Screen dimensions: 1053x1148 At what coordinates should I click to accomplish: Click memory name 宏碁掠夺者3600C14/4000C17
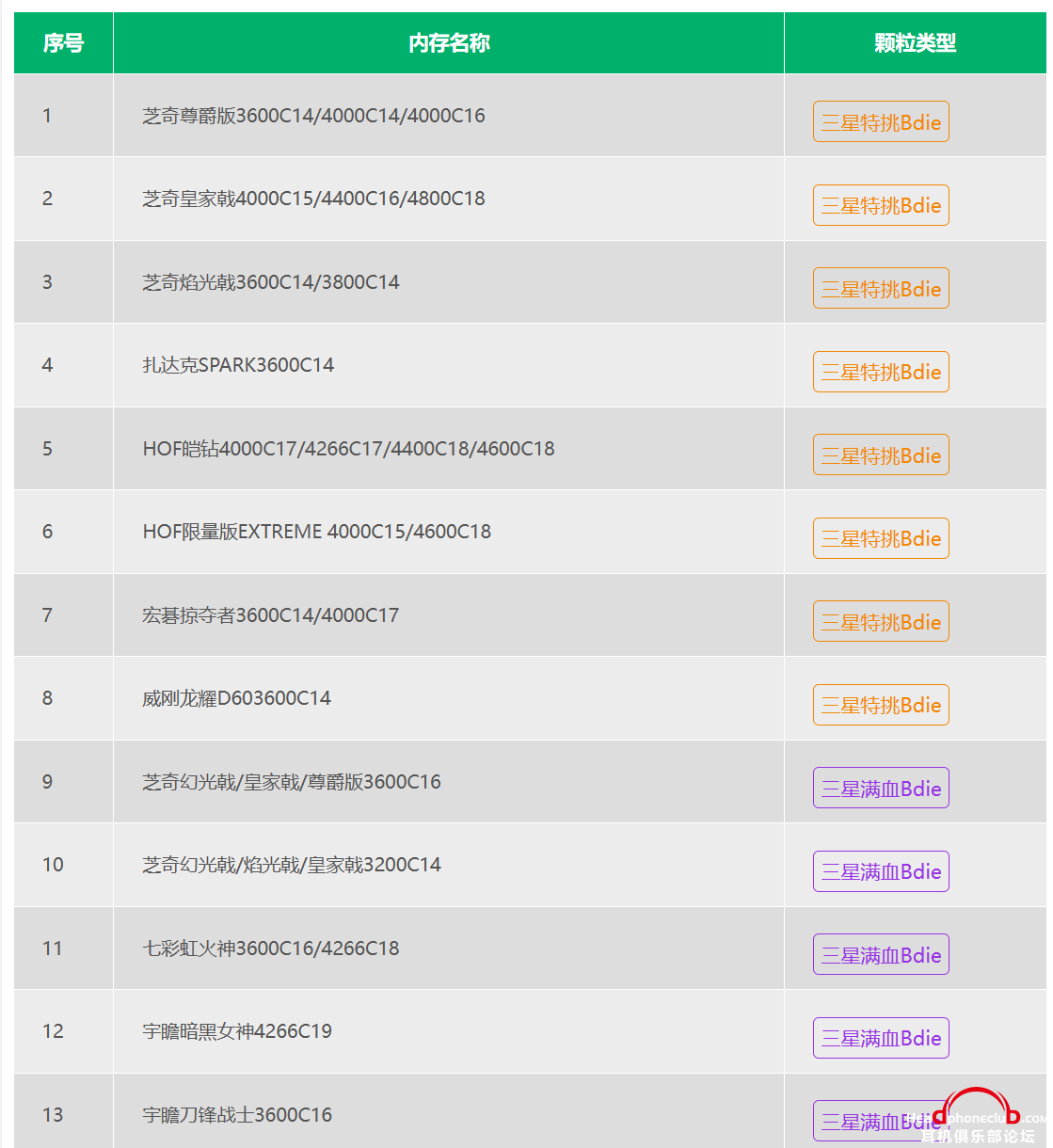[x=271, y=615]
